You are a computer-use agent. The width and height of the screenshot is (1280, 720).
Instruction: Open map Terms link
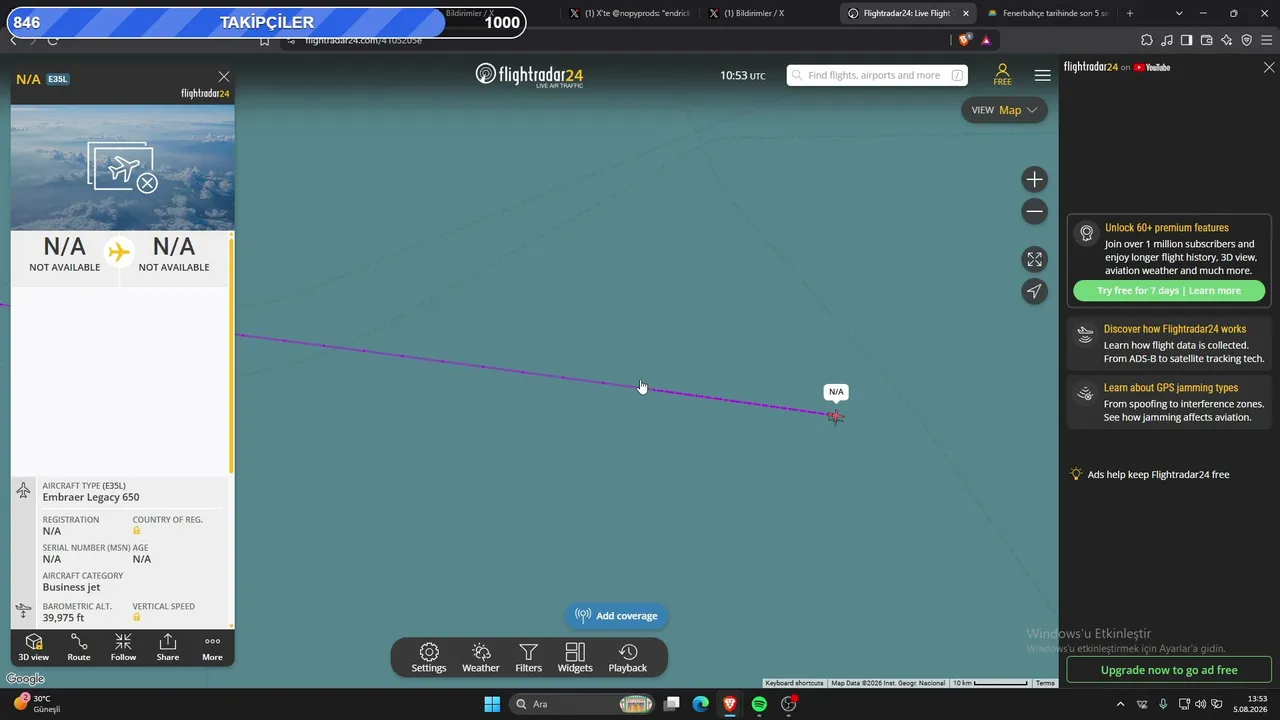click(x=1045, y=683)
